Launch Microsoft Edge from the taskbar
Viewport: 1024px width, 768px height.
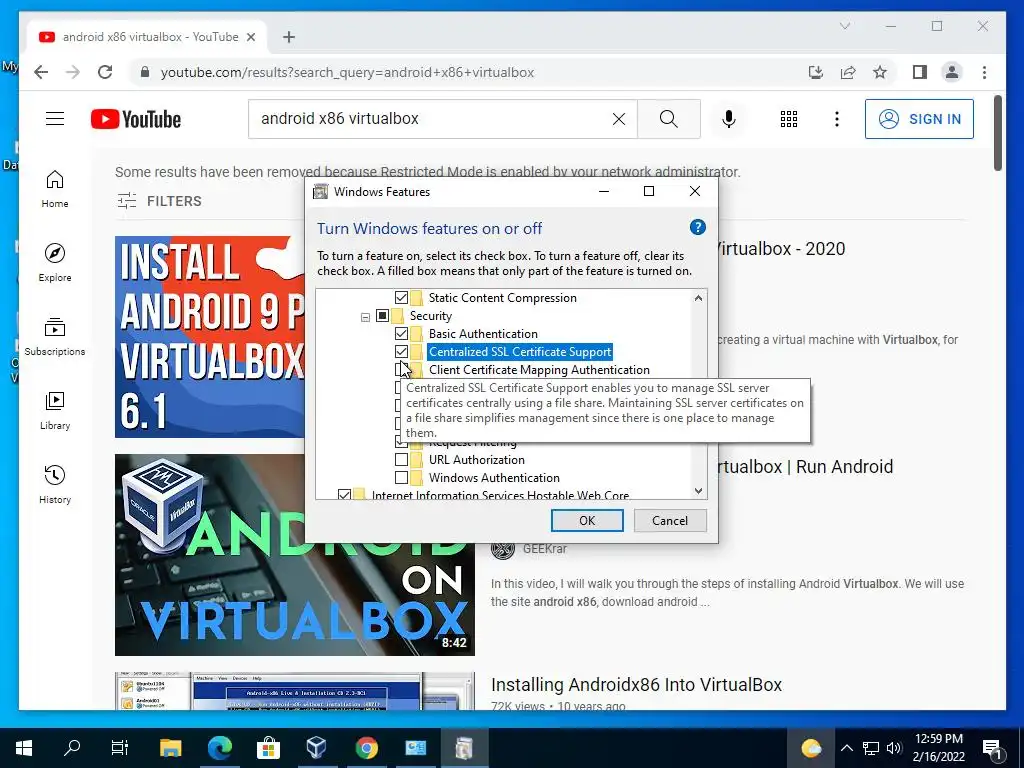[219, 747]
